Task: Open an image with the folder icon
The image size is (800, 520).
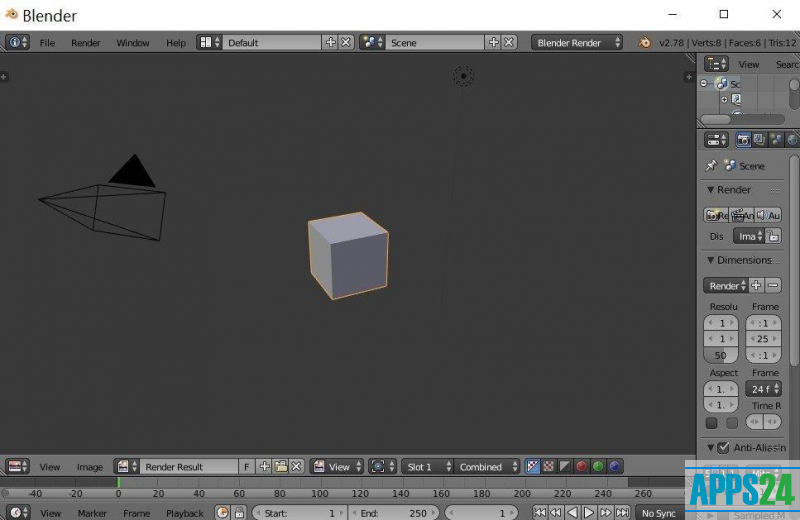Action: click(x=280, y=466)
